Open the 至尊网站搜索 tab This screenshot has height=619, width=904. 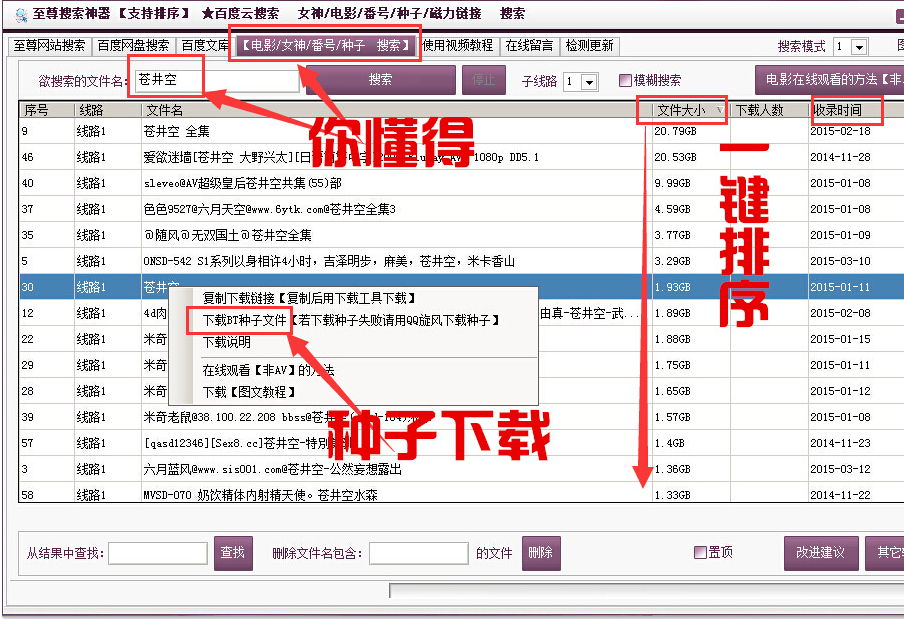(50, 46)
